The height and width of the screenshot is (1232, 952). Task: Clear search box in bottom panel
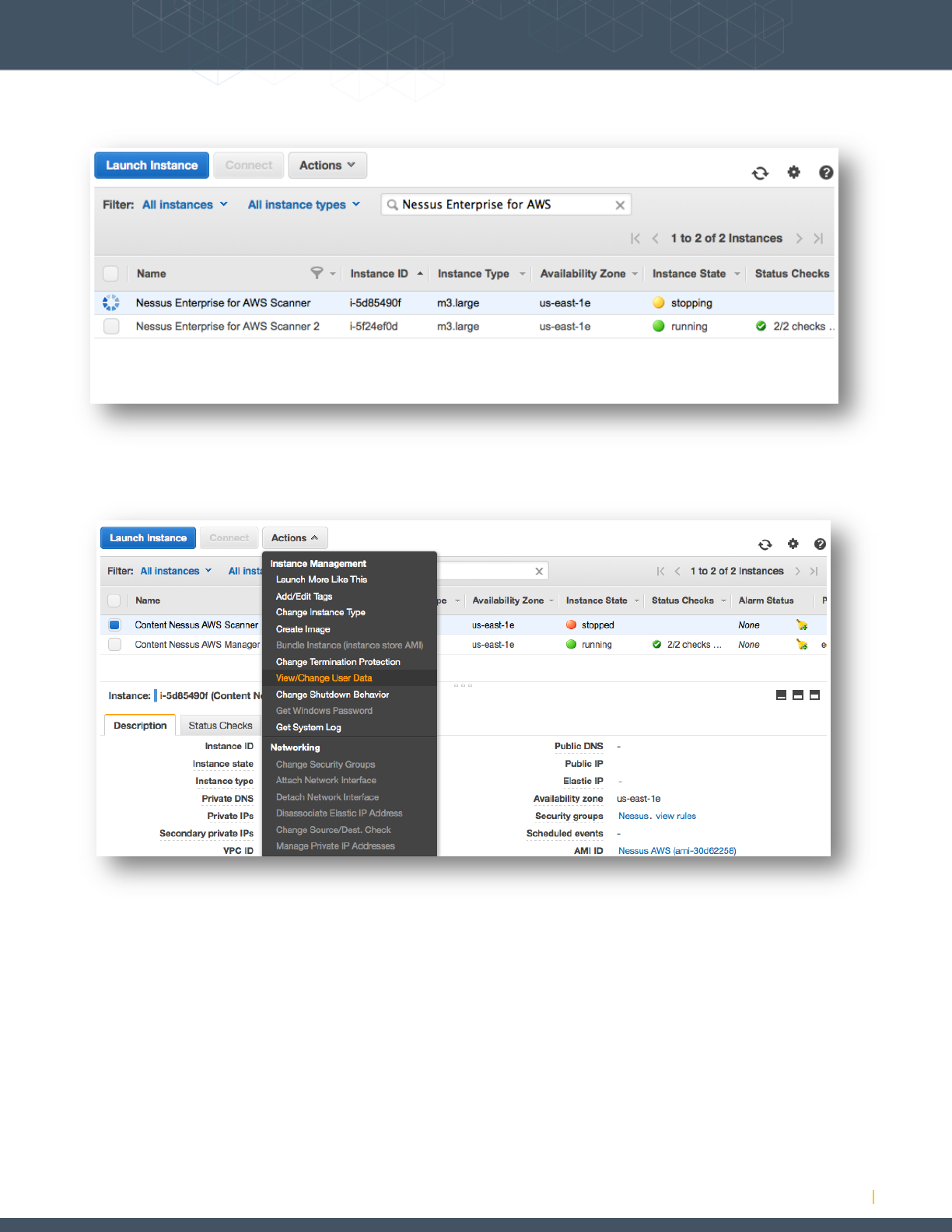point(539,571)
